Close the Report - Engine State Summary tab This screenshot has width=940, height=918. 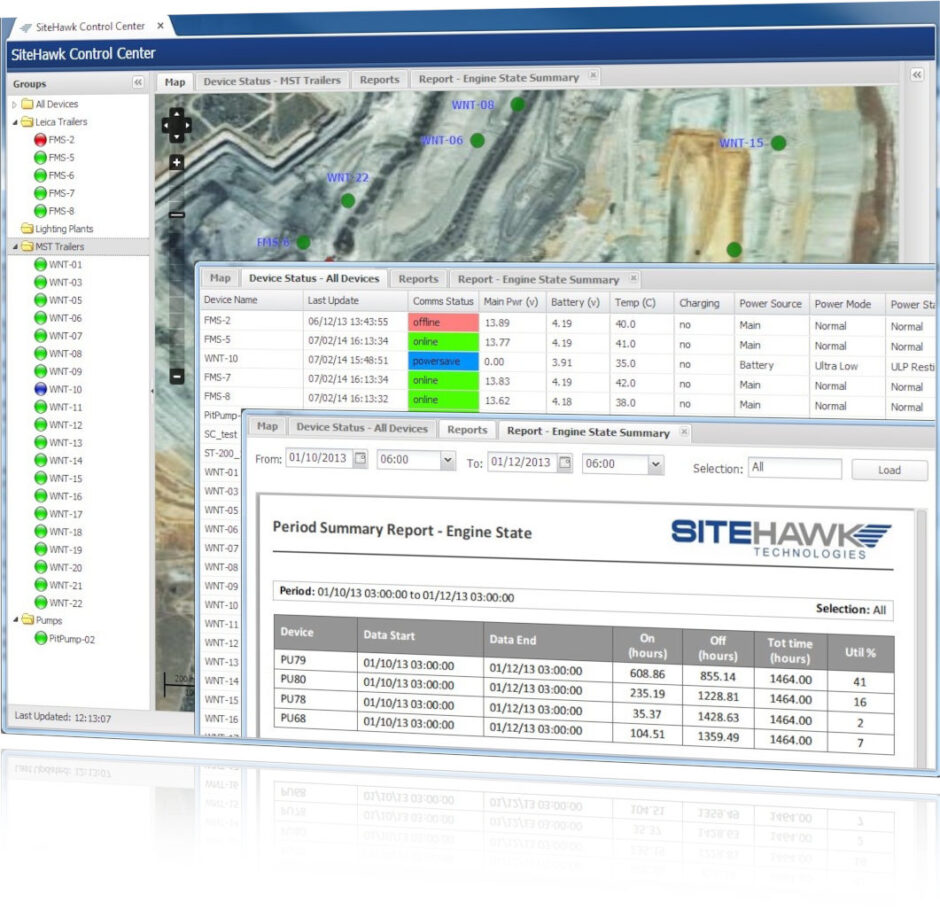coord(684,432)
